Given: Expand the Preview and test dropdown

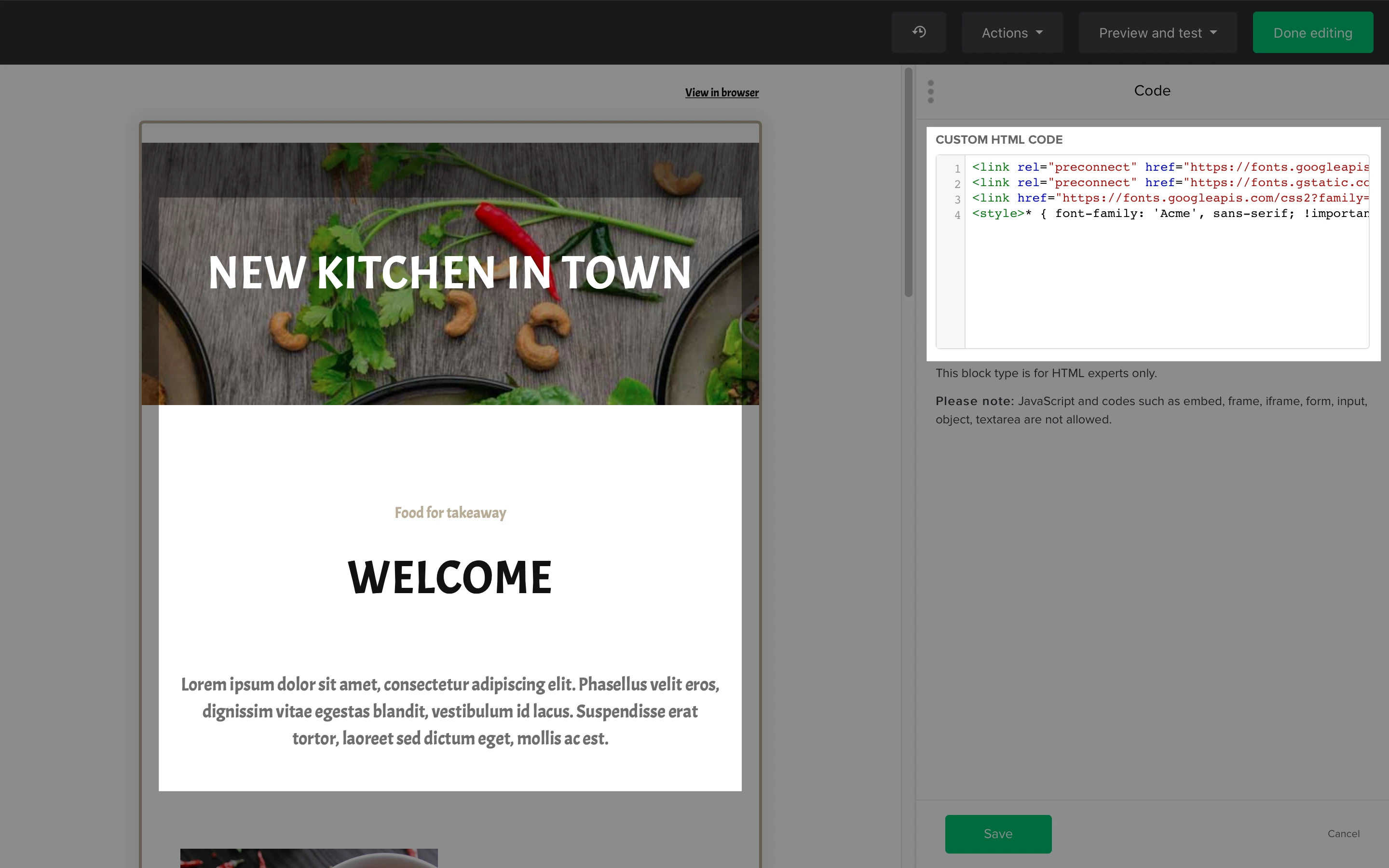Looking at the screenshot, I should tap(1157, 33).
